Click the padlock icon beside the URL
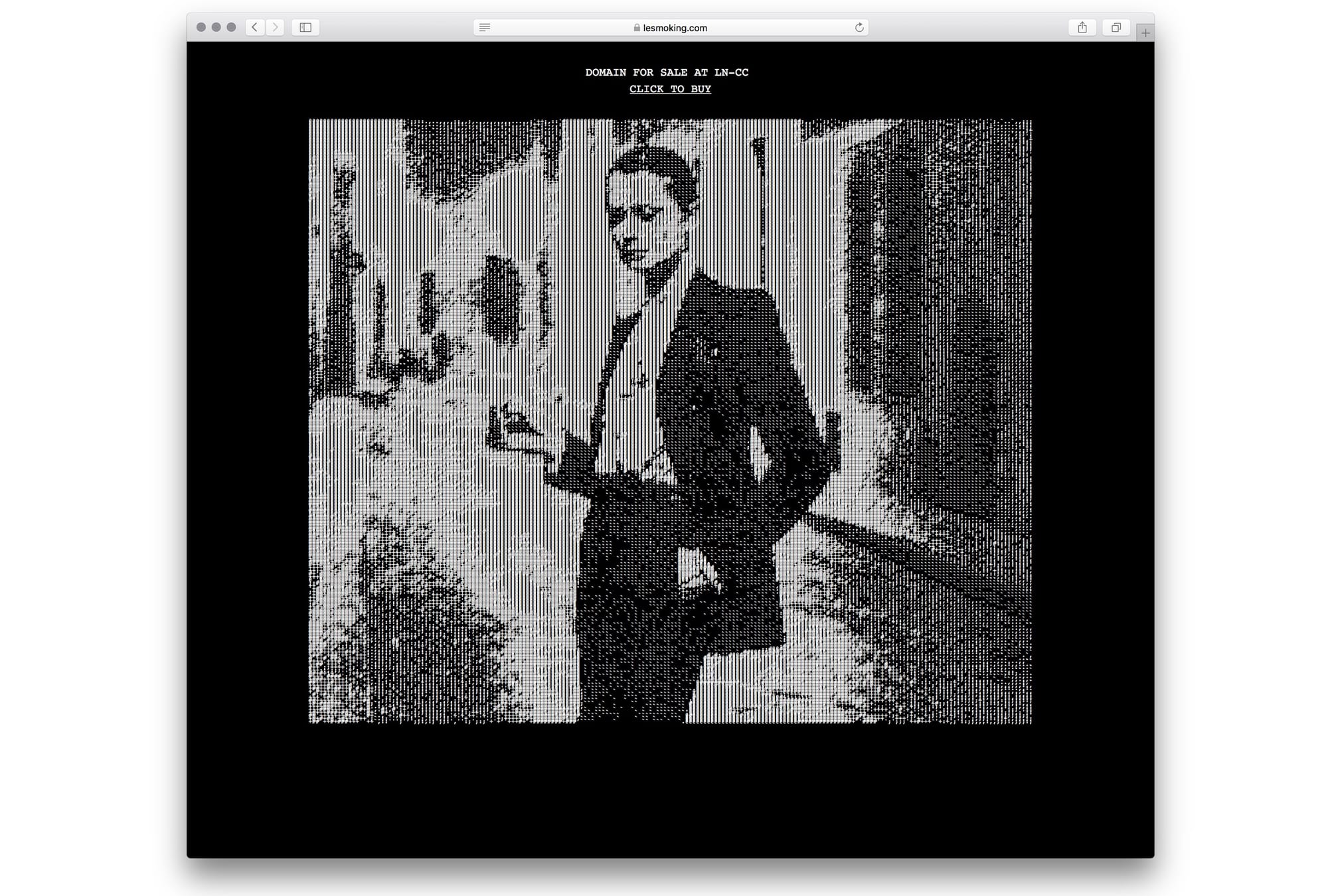The height and width of the screenshot is (896, 1328). coord(637,28)
